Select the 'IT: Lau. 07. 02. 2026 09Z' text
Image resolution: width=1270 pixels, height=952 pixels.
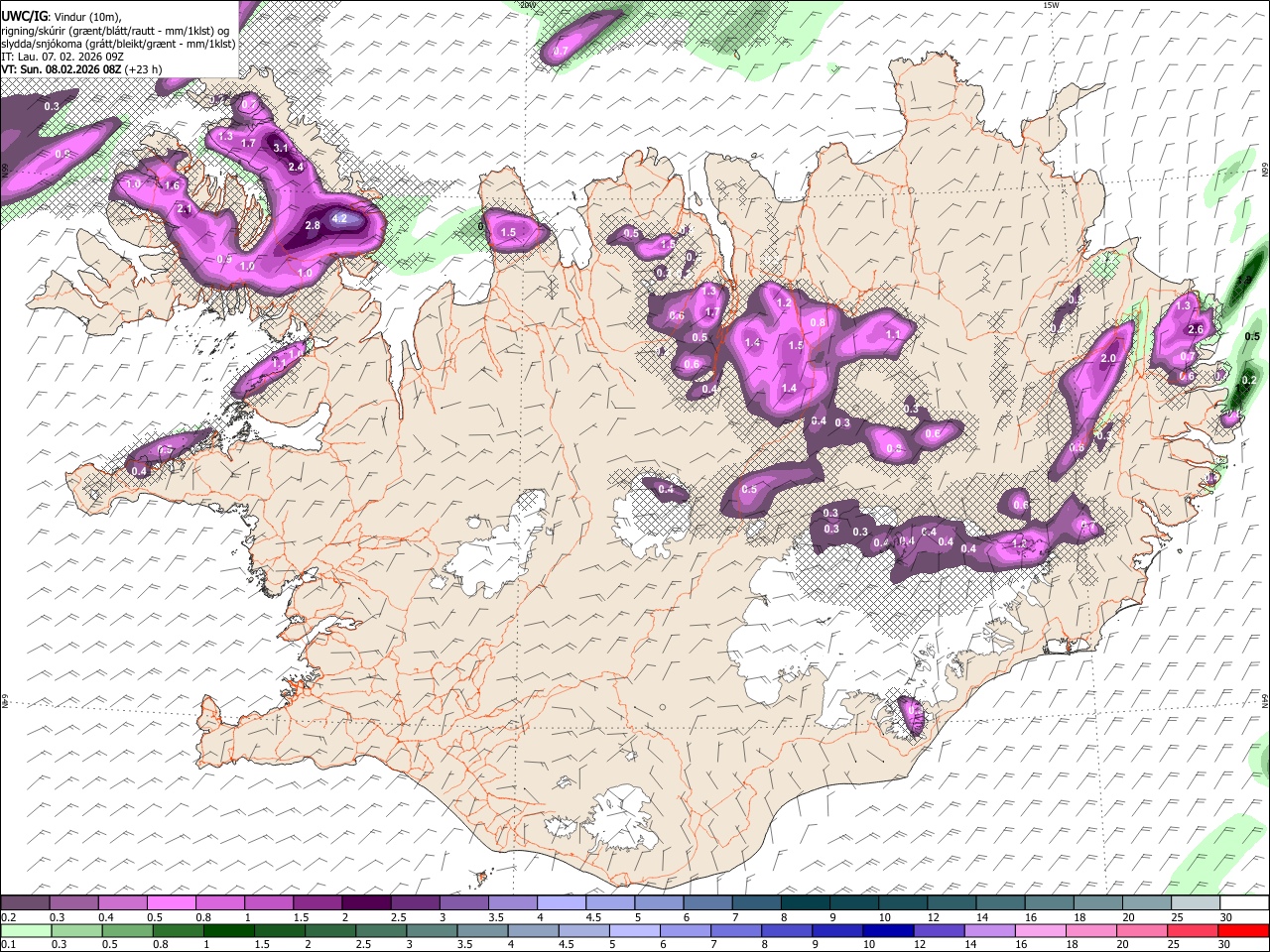63,57
